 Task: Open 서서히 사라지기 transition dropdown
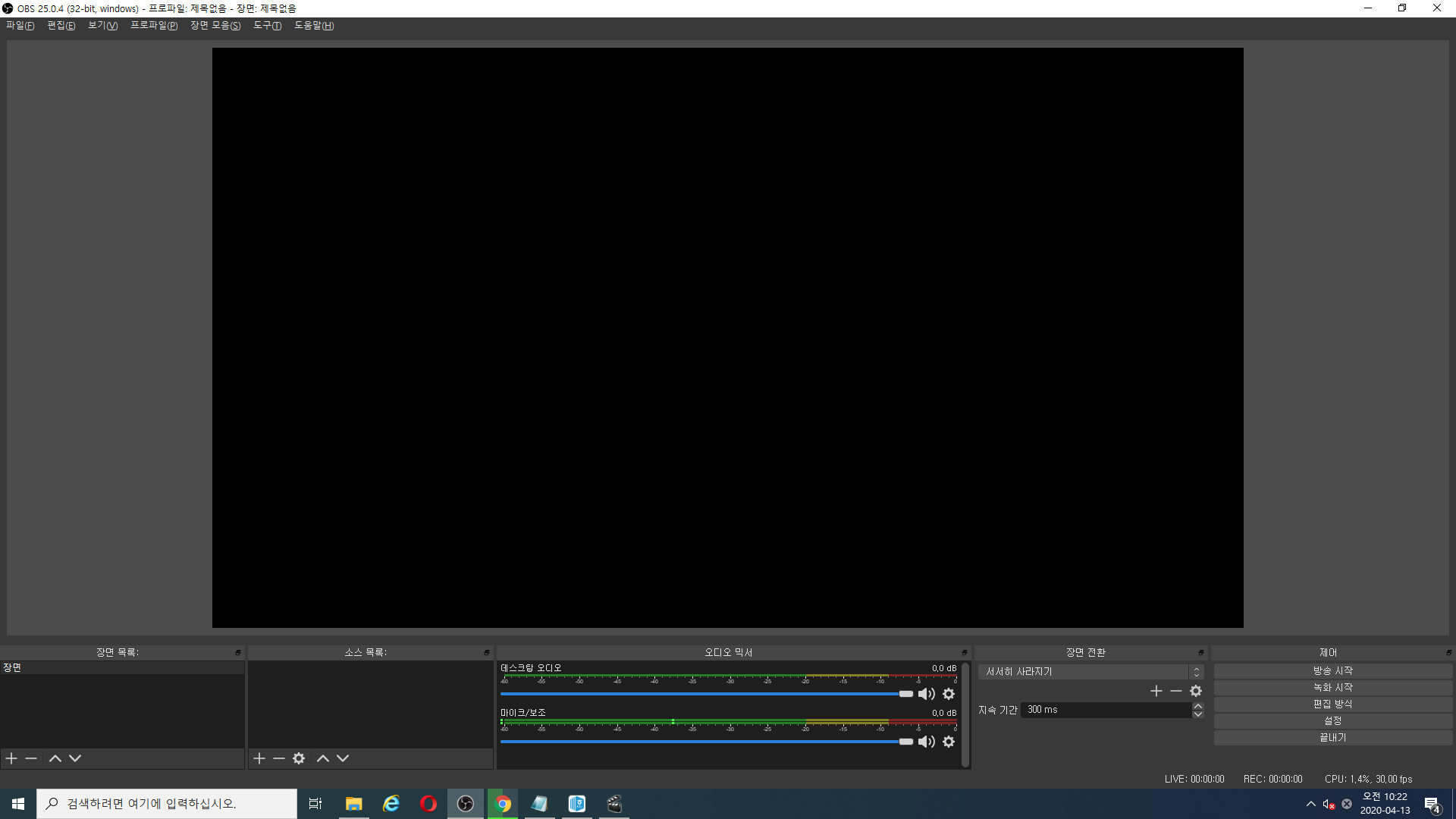coord(1090,672)
